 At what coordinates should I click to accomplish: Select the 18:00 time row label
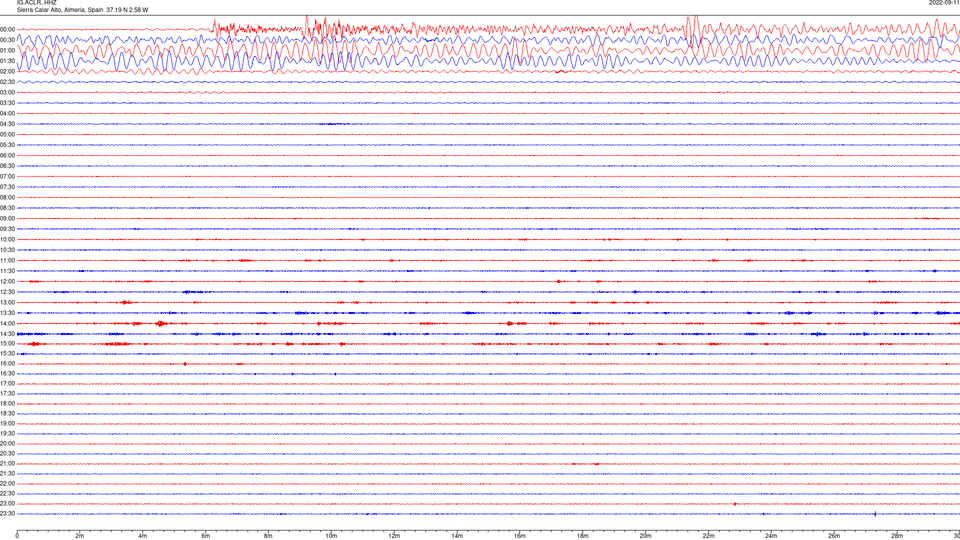point(7,403)
